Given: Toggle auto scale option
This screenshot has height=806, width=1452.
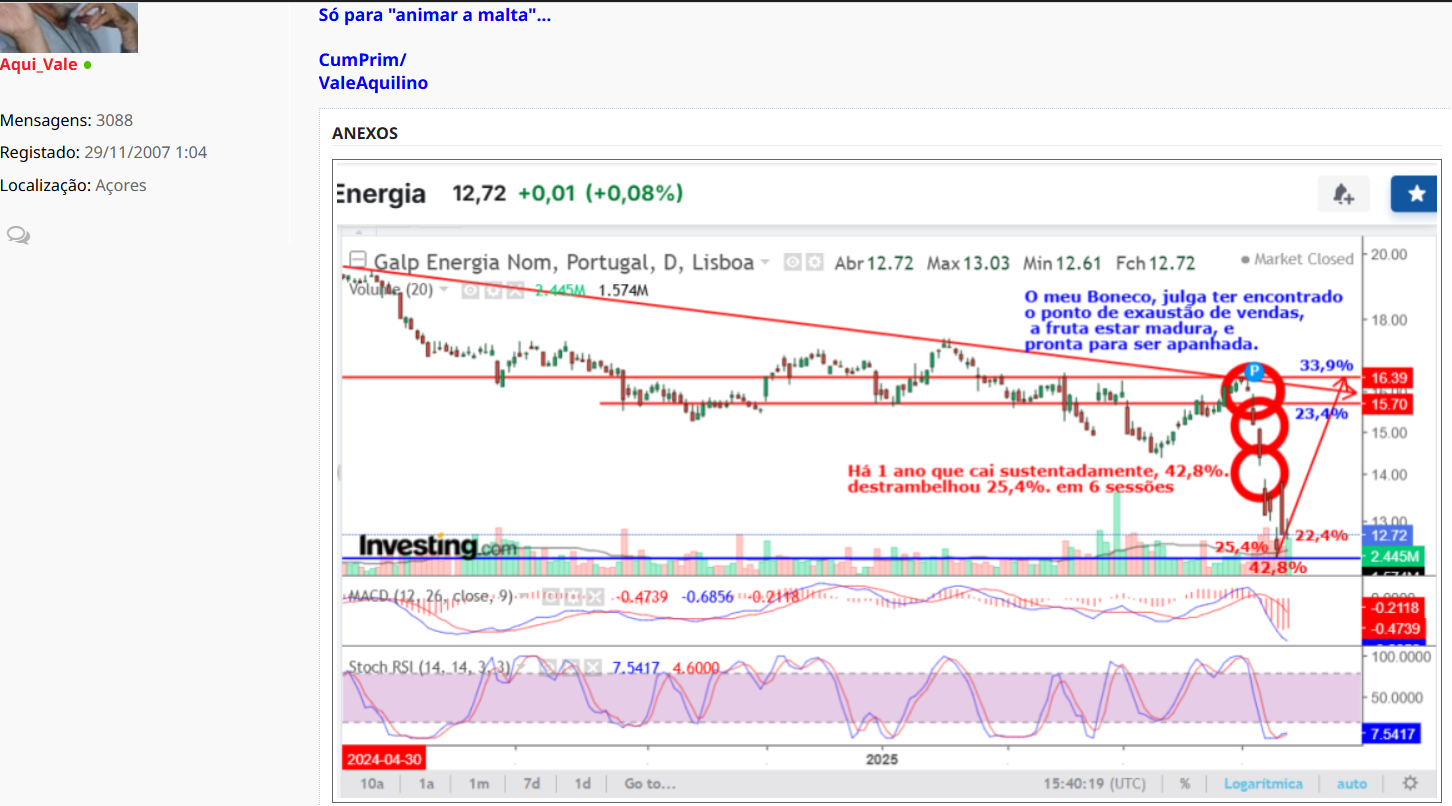Looking at the screenshot, I should (1351, 783).
